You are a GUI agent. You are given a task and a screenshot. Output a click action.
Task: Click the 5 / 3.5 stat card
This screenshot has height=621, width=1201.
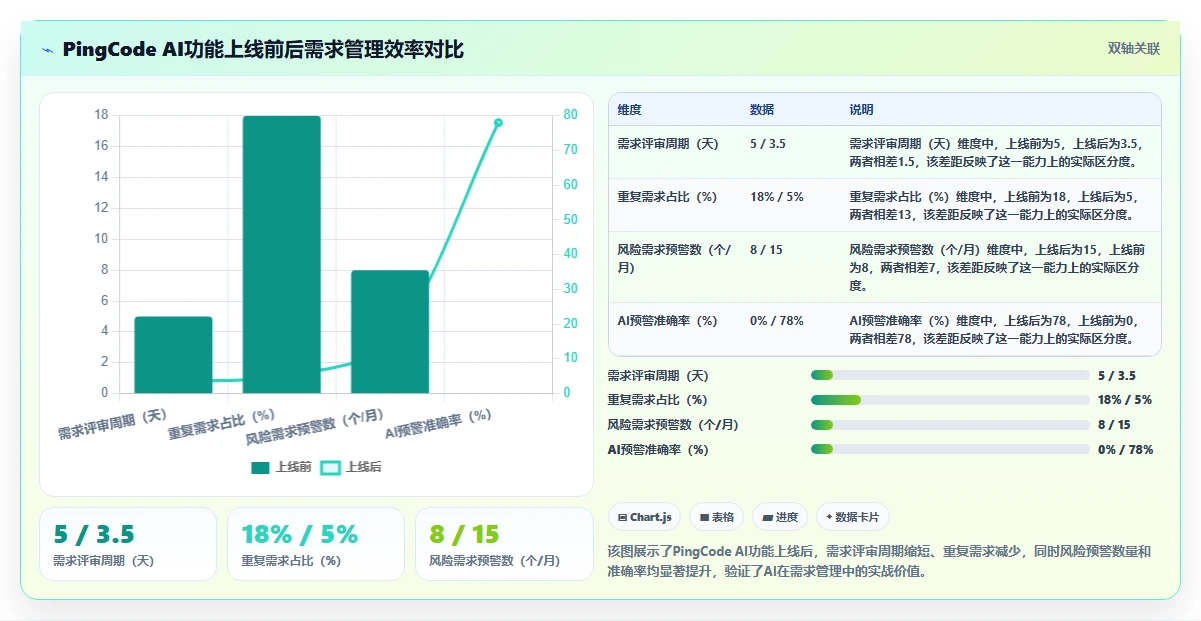click(128, 544)
